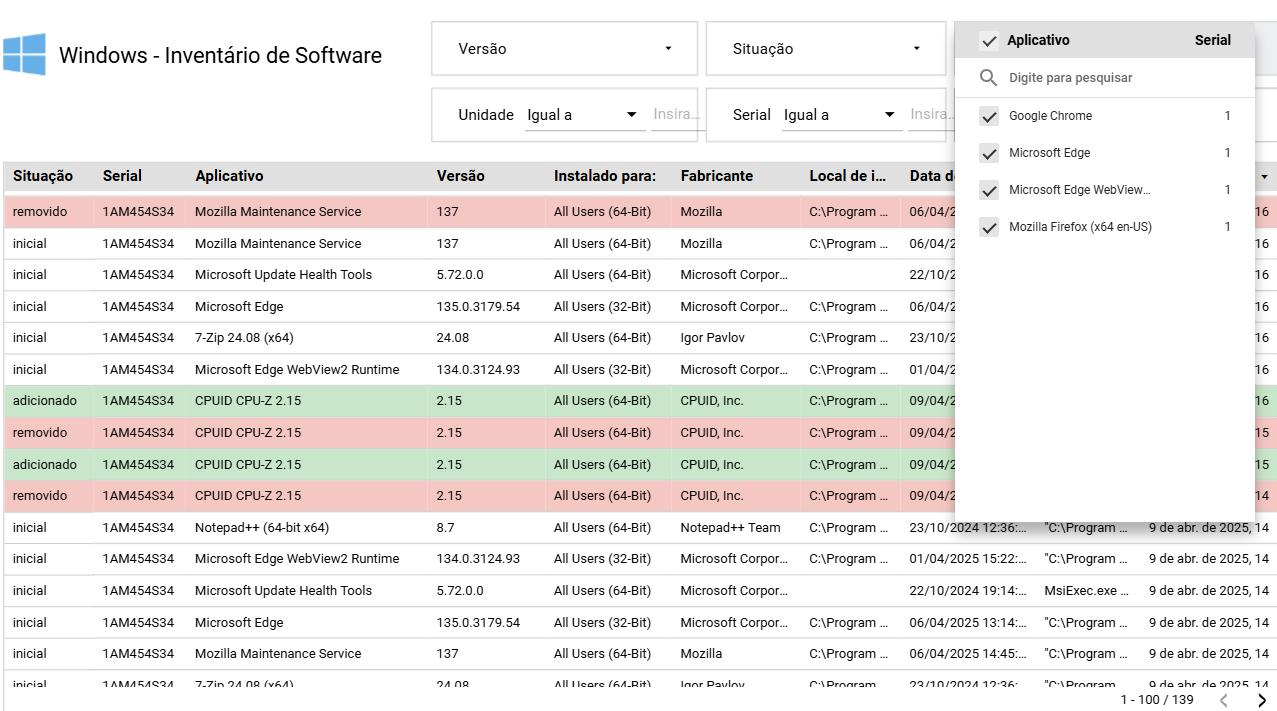Toggle the select-all Aplicativo checkbox
The height and width of the screenshot is (711, 1277).
[x=989, y=41]
